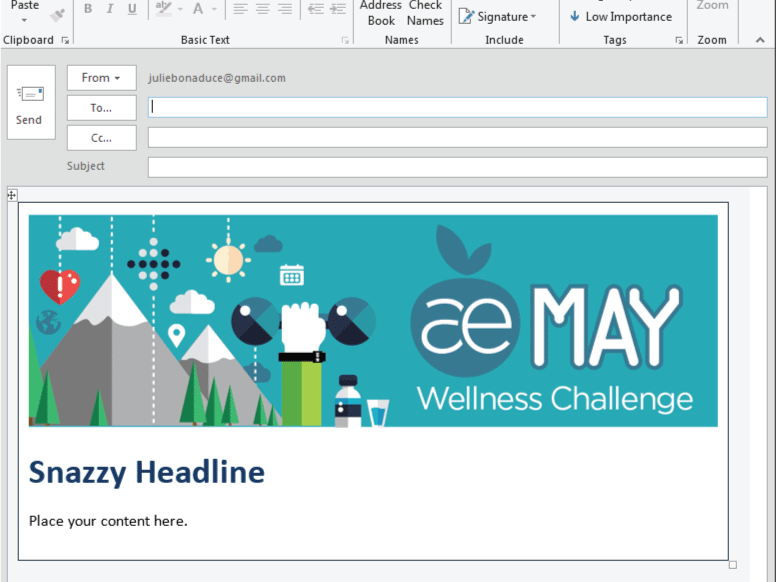Open the Address Book

pos(381,13)
